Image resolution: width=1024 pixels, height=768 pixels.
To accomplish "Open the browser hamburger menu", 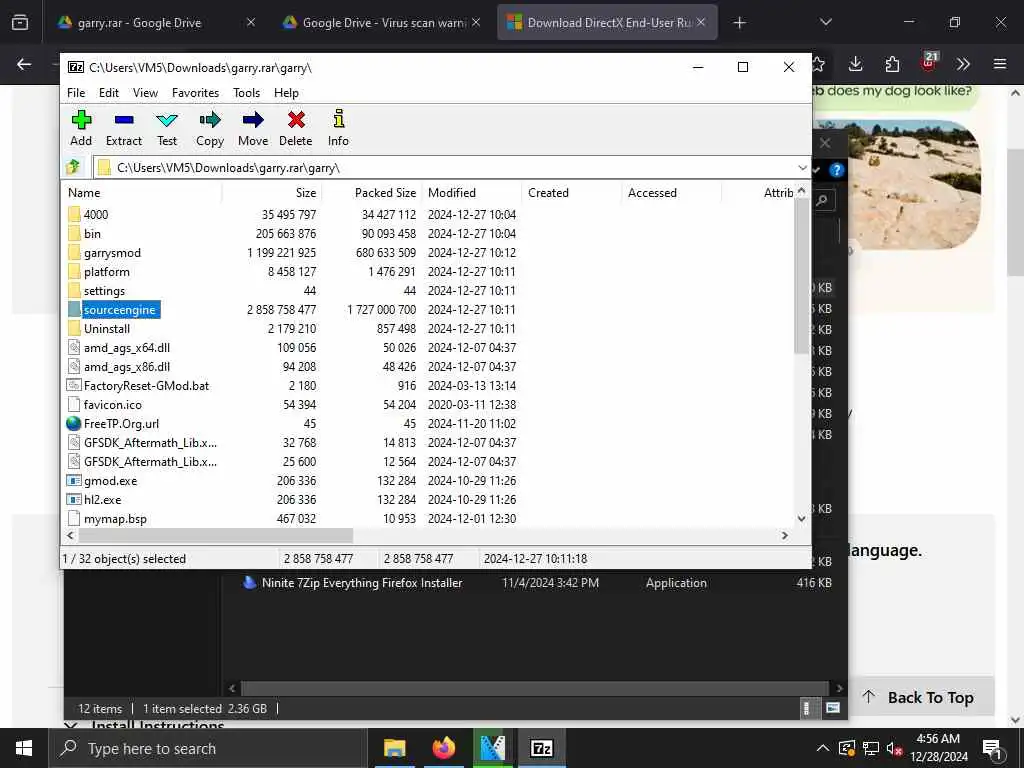I will 1000,64.
